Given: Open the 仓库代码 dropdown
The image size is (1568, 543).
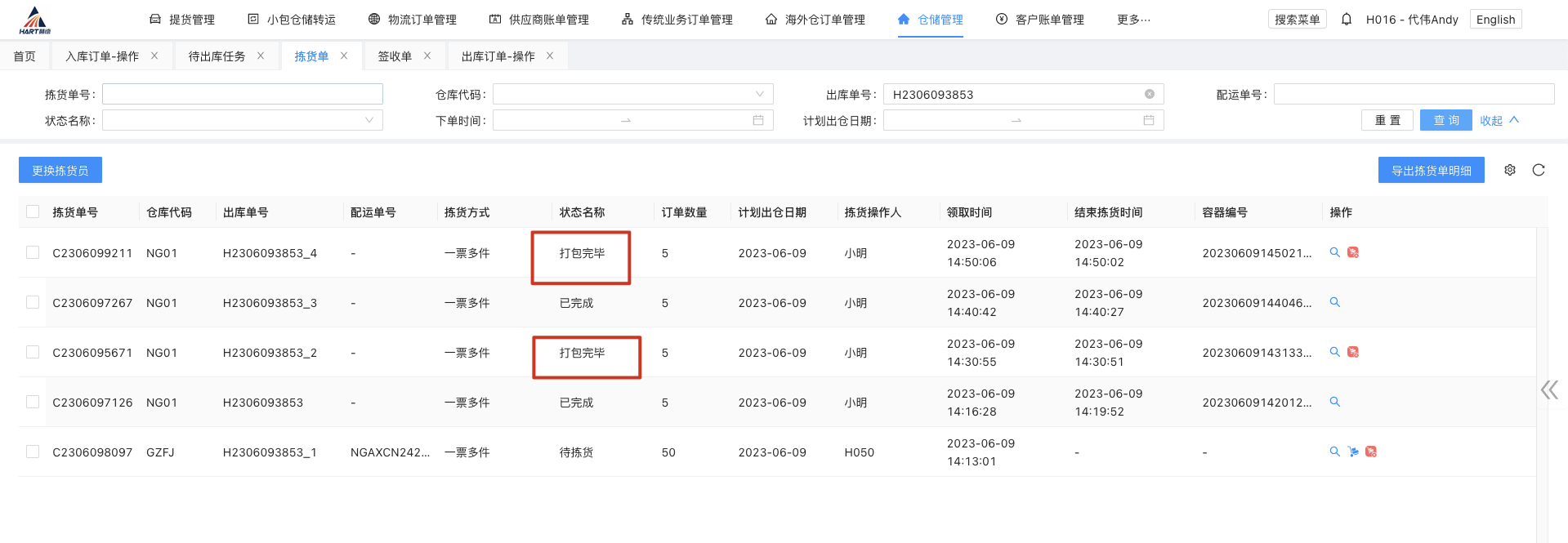Looking at the screenshot, I should point(632,95).
